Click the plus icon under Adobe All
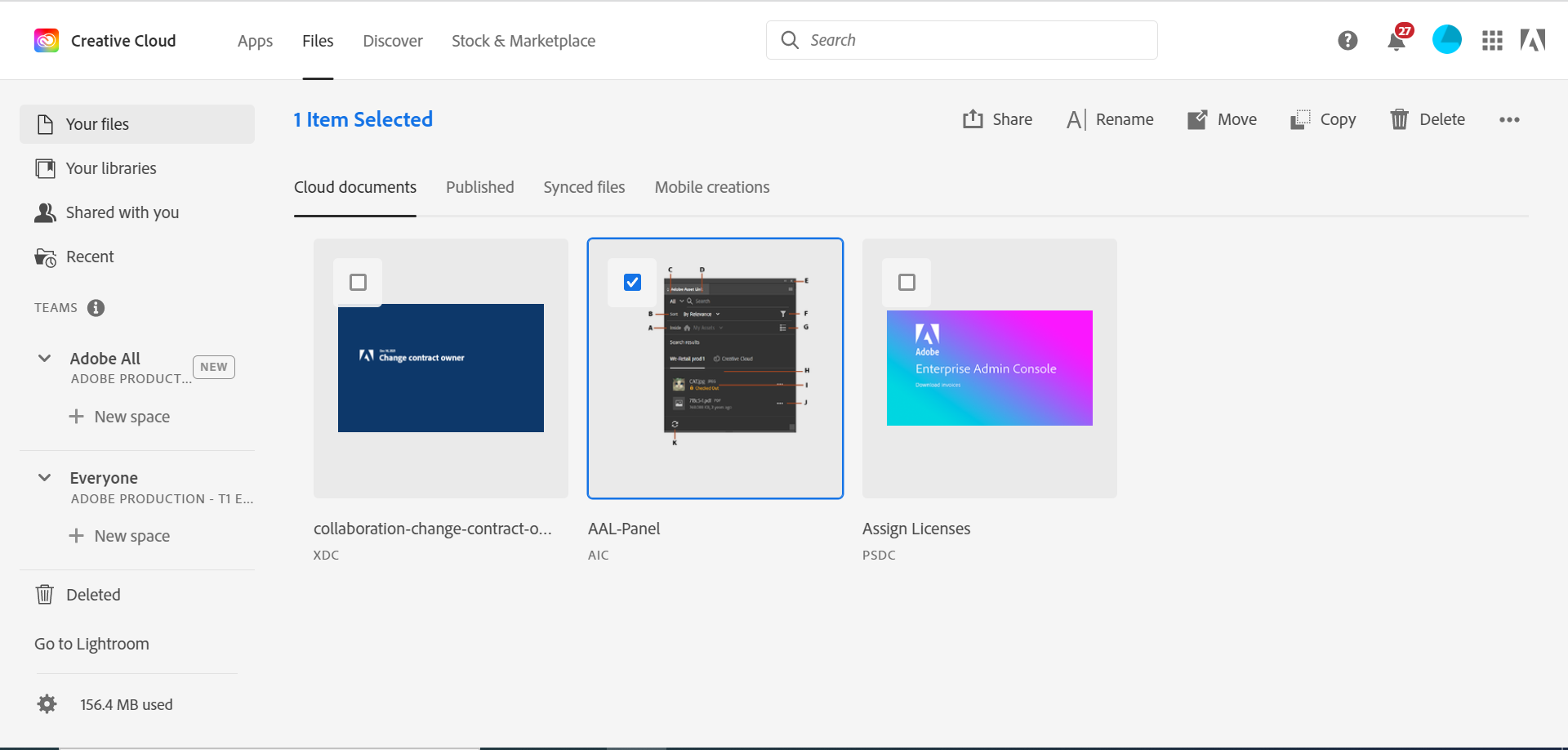The width and height of the screenshot is (1568, 750). [77, 417]
